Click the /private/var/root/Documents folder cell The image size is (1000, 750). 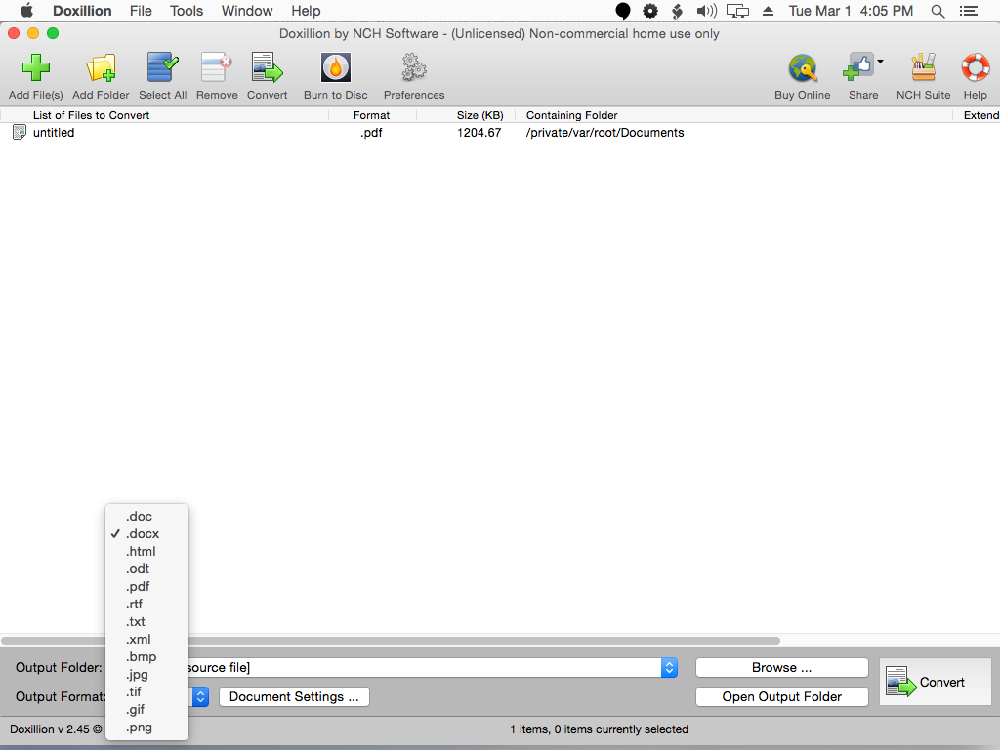[605, 133]
